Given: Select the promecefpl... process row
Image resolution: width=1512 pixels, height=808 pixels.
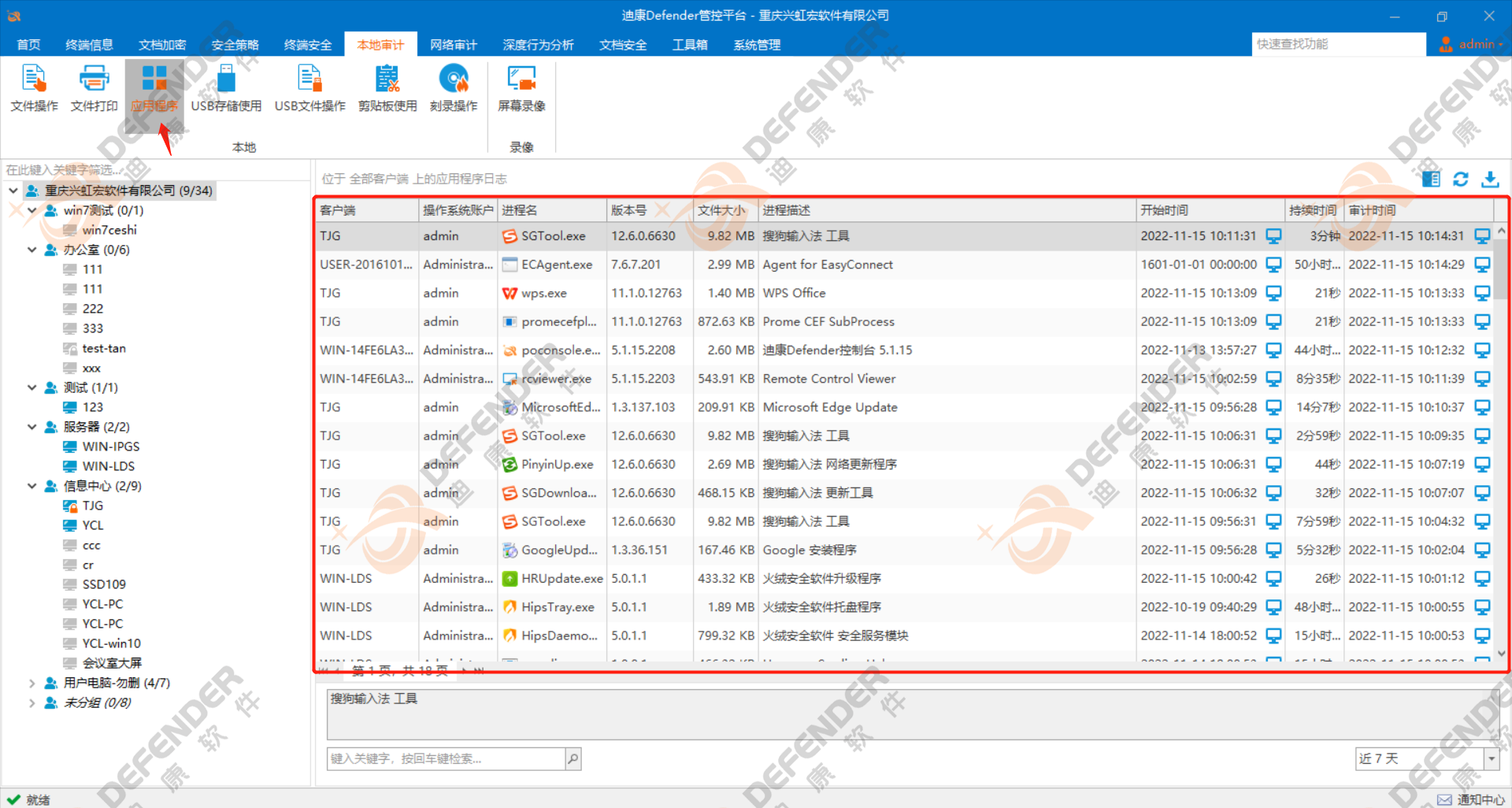Looking at the screenshot, I should coord(905,321).
